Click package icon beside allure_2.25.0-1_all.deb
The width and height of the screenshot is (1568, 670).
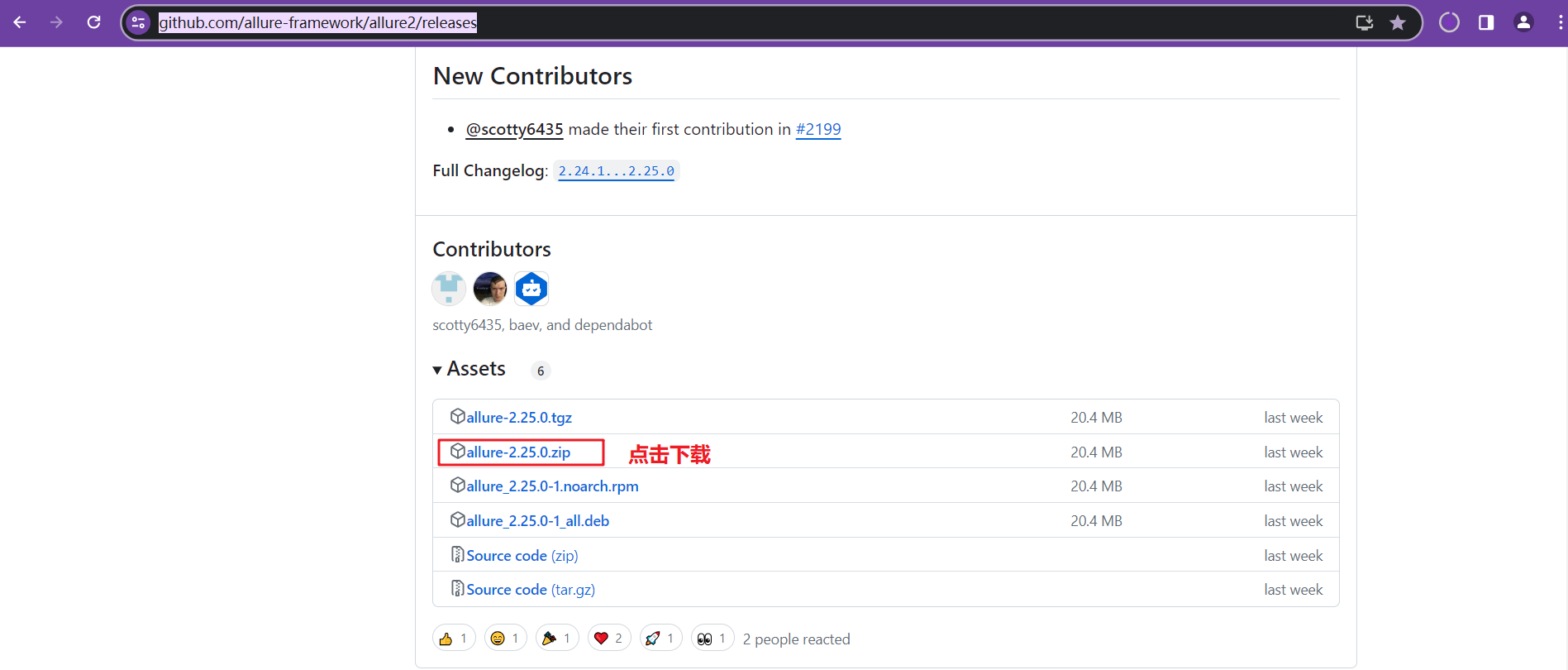click(457, 519)
